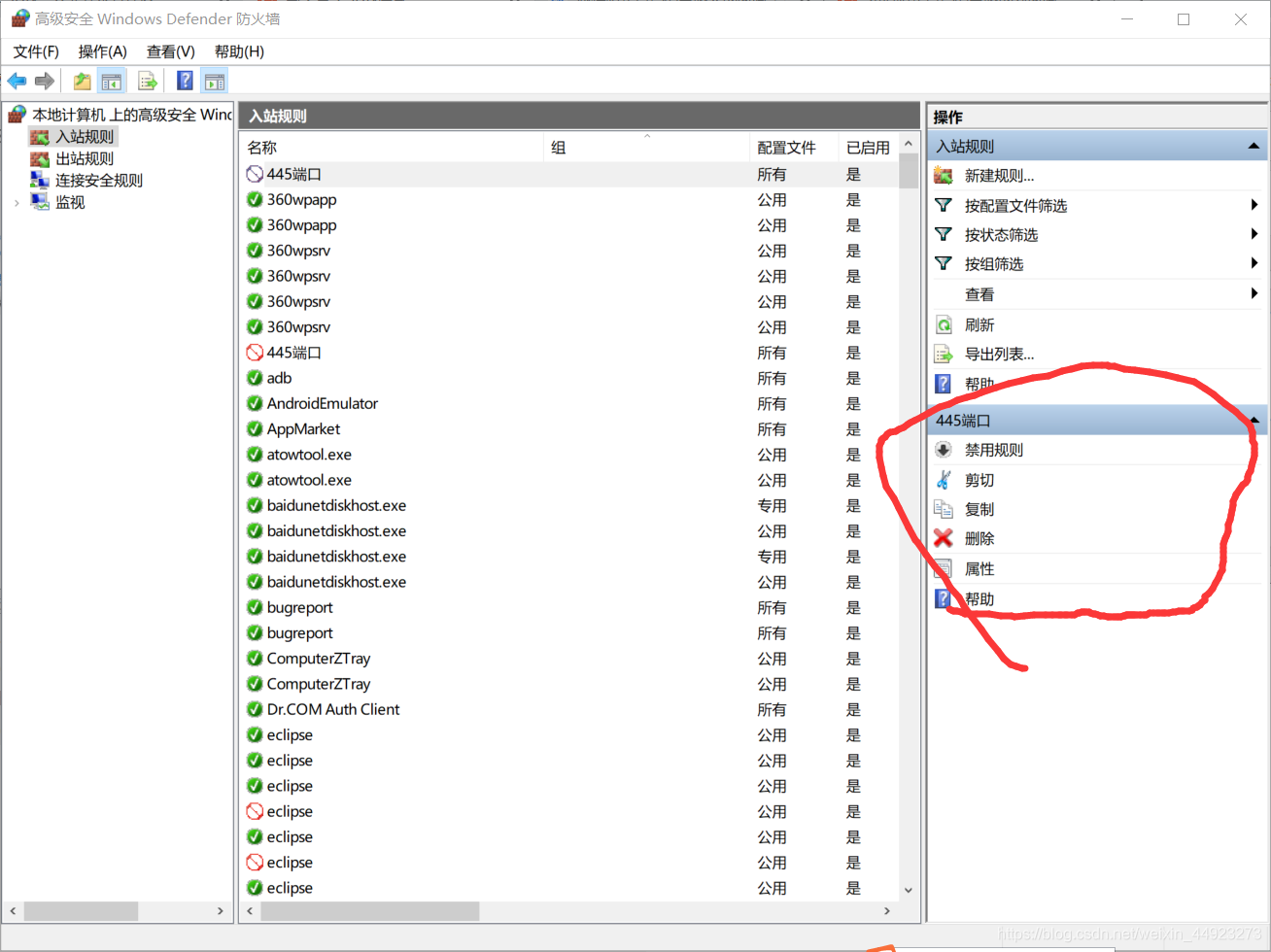Select the 监视 node in the tree
The image size is (1271, 952).
[70, 202]
